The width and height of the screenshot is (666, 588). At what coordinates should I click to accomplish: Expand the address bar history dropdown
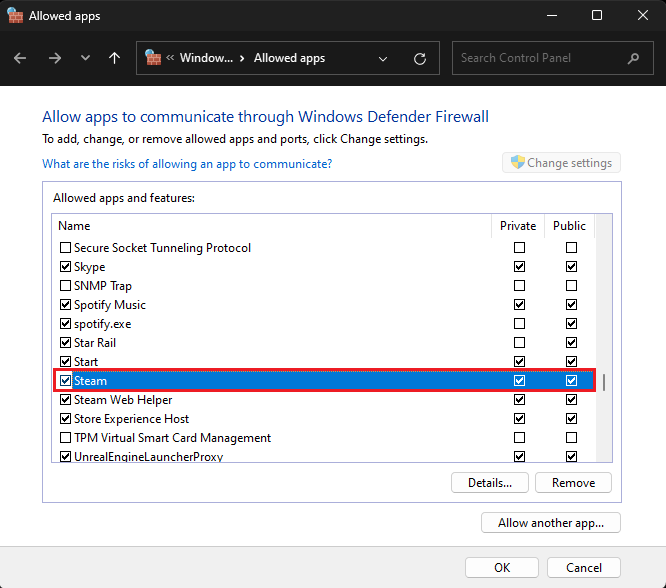(x=383, y=58)
